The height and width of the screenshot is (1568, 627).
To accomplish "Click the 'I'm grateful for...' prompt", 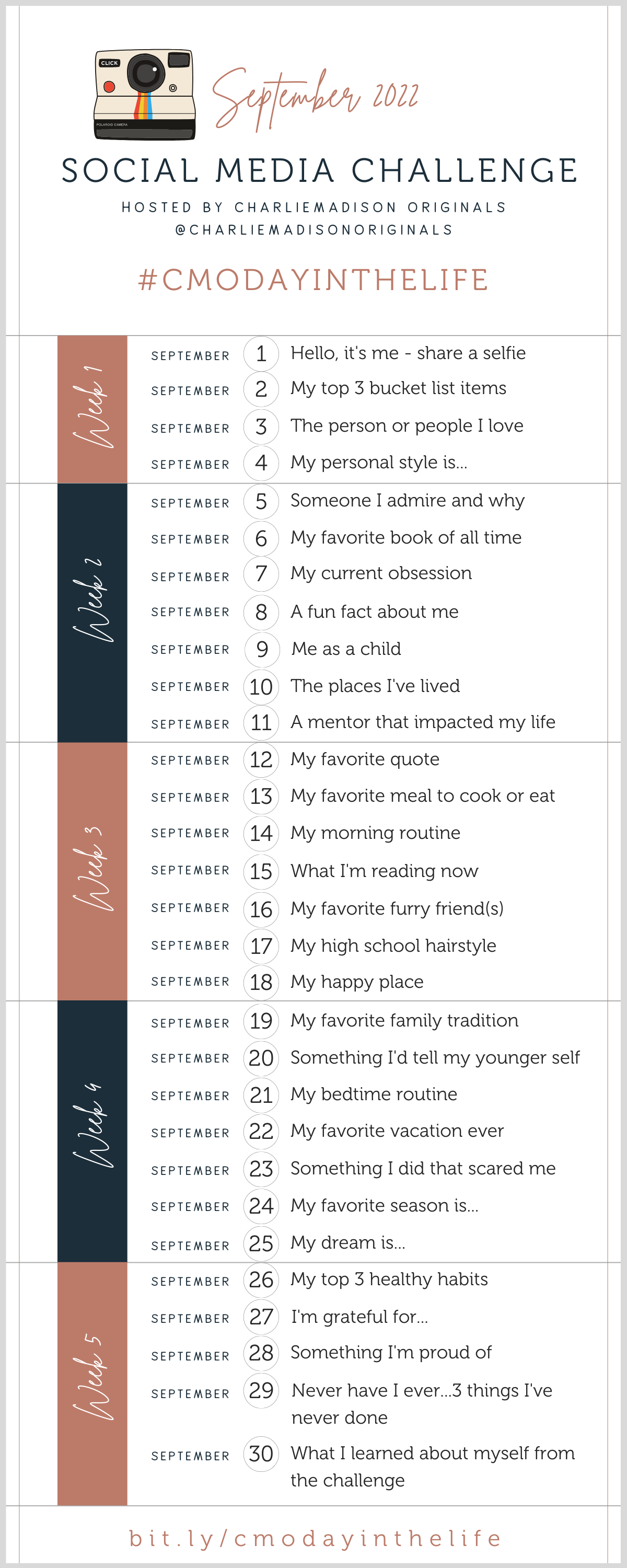I will (x=359, y=1317).
